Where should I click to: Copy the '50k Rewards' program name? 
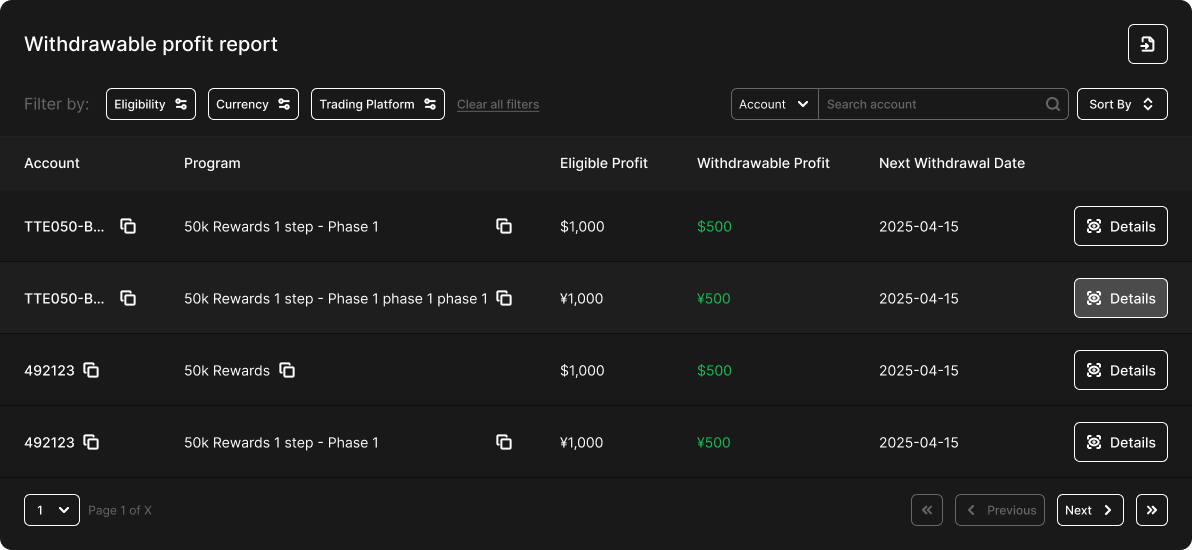click(287, 370)
